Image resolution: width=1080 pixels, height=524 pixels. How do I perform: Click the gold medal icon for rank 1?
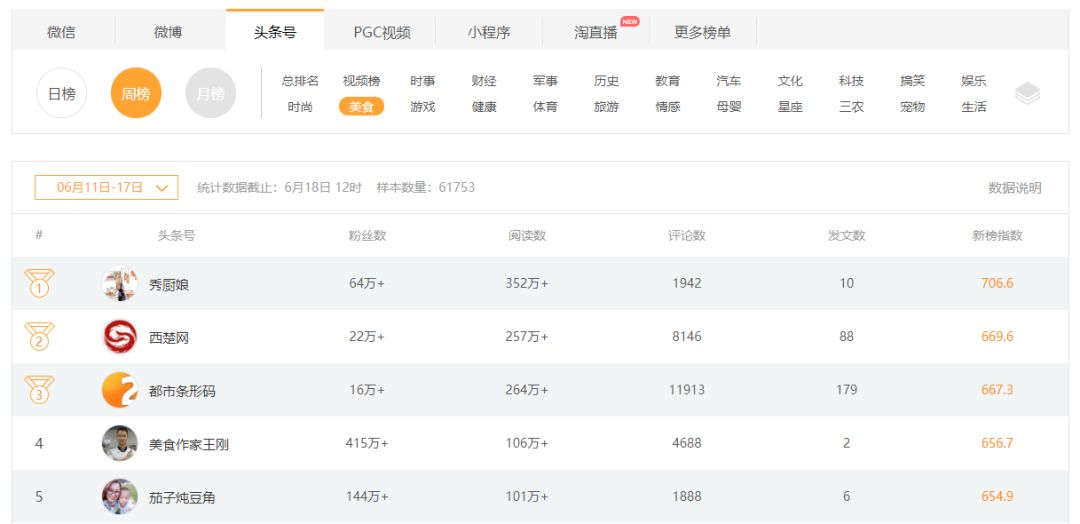(39, 284)
